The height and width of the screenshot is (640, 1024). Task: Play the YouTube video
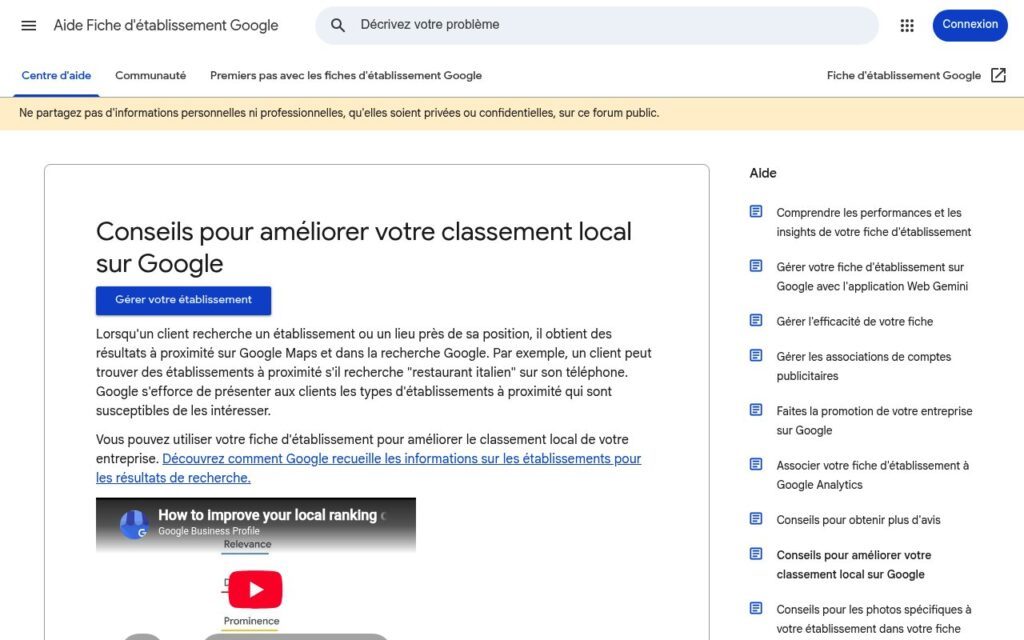pos(255,589)
